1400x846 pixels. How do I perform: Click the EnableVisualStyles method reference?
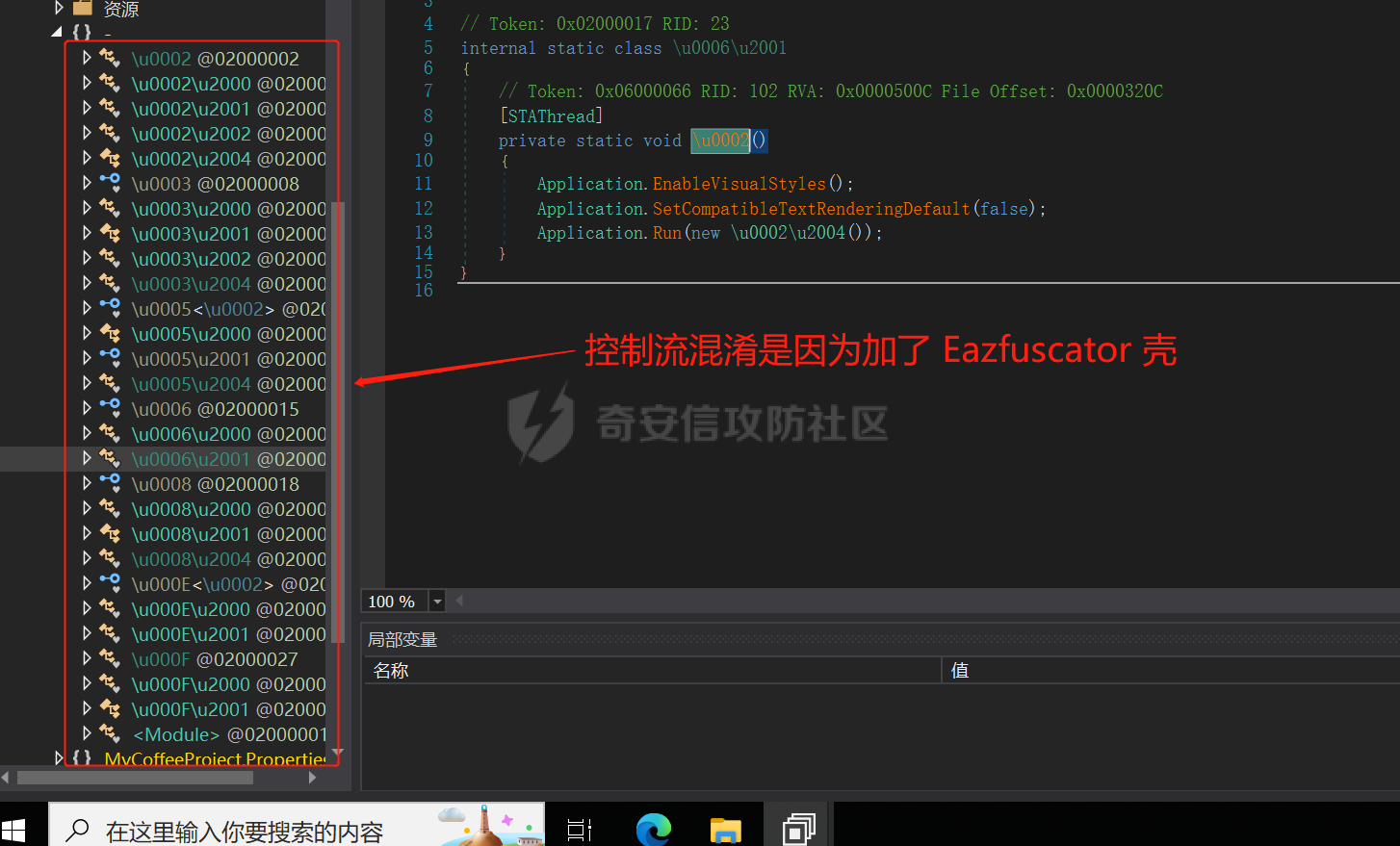pyautogui.click(x=739, y=184)
